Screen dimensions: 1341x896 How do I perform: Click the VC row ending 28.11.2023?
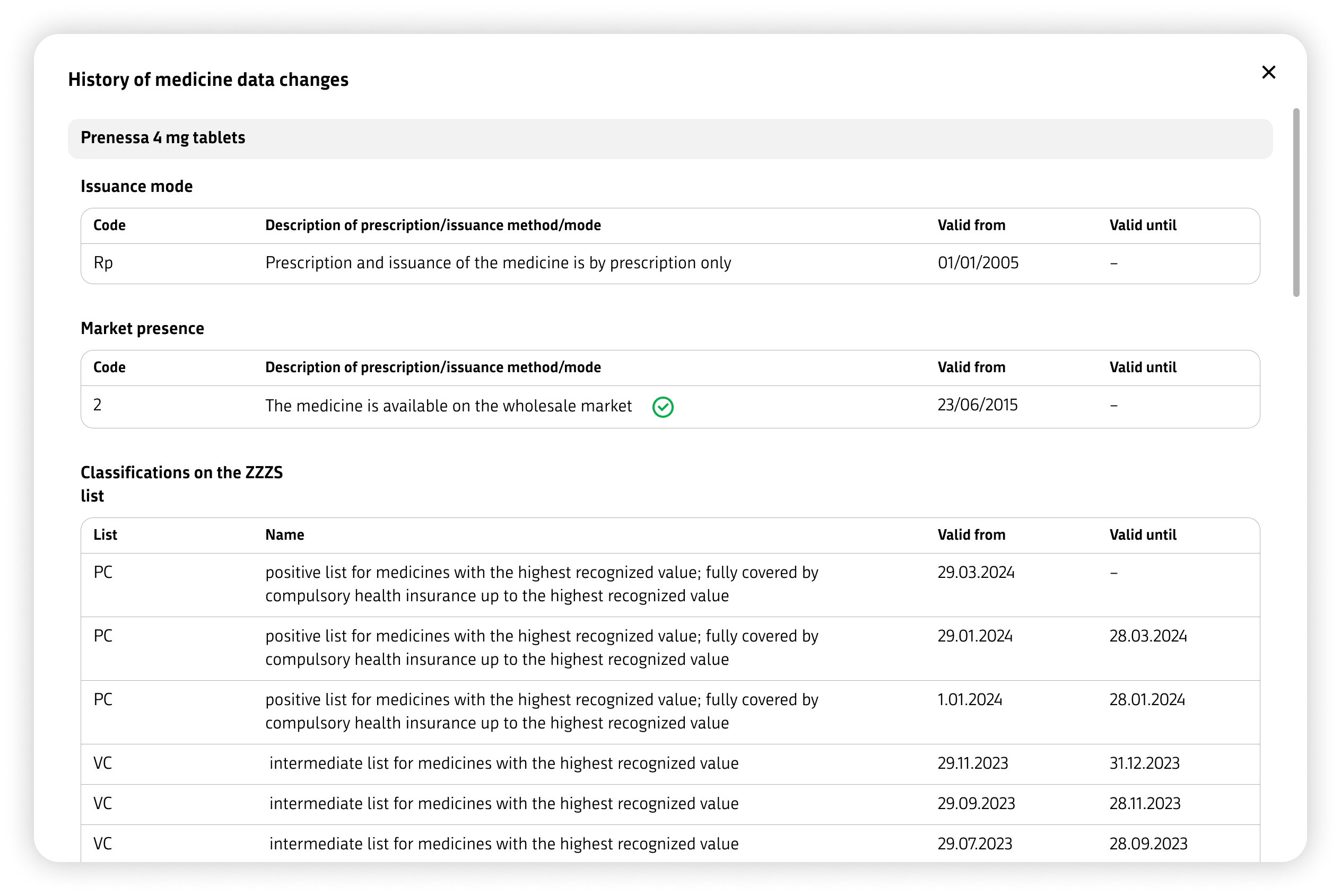(x=670, y=804)
